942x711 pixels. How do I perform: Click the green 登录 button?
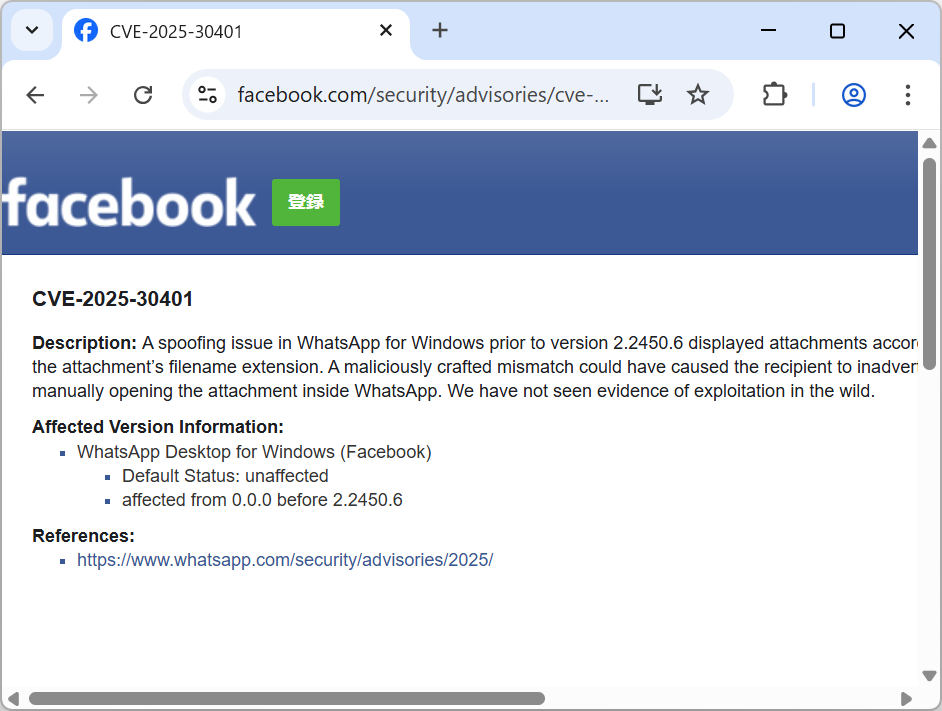[305, 202]
